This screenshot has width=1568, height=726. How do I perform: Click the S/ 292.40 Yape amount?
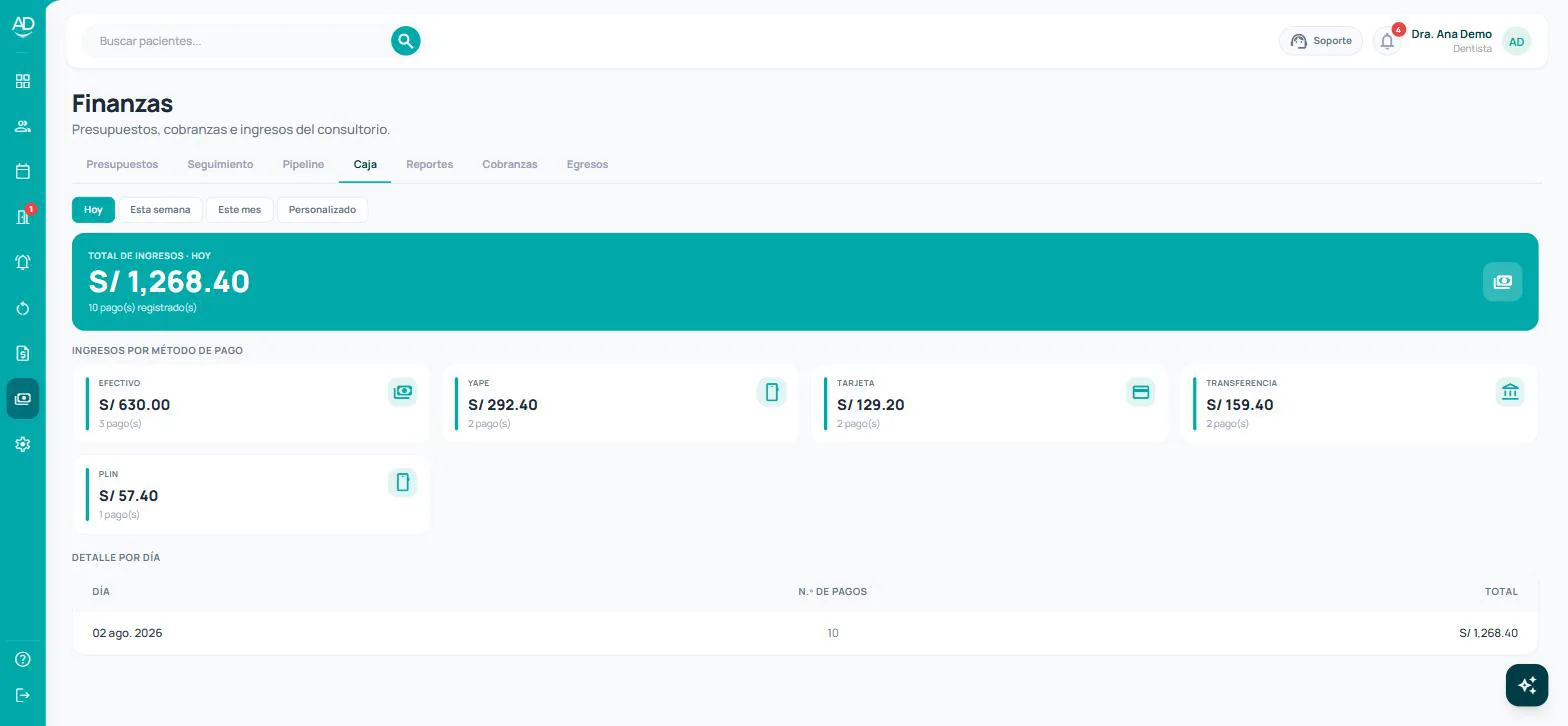coord(502,405)
